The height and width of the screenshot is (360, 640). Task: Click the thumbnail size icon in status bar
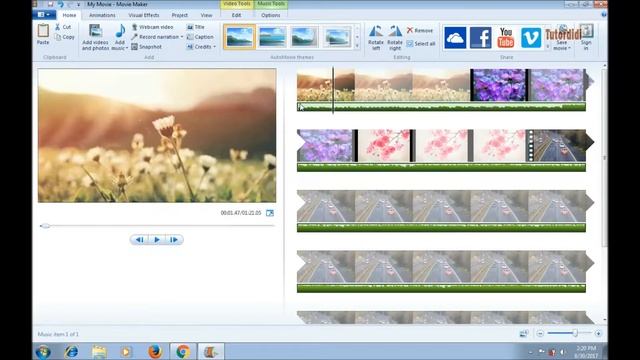524,334
